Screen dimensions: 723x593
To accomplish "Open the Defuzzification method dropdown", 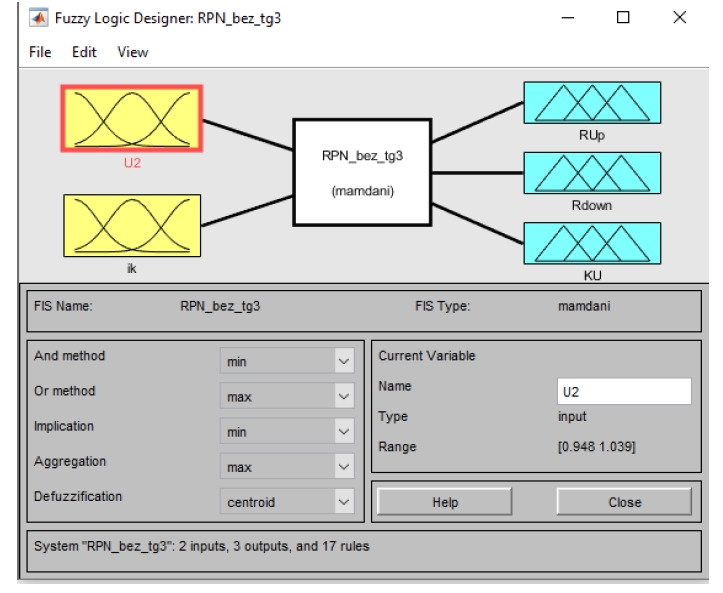I will click(x=287, y=500).
